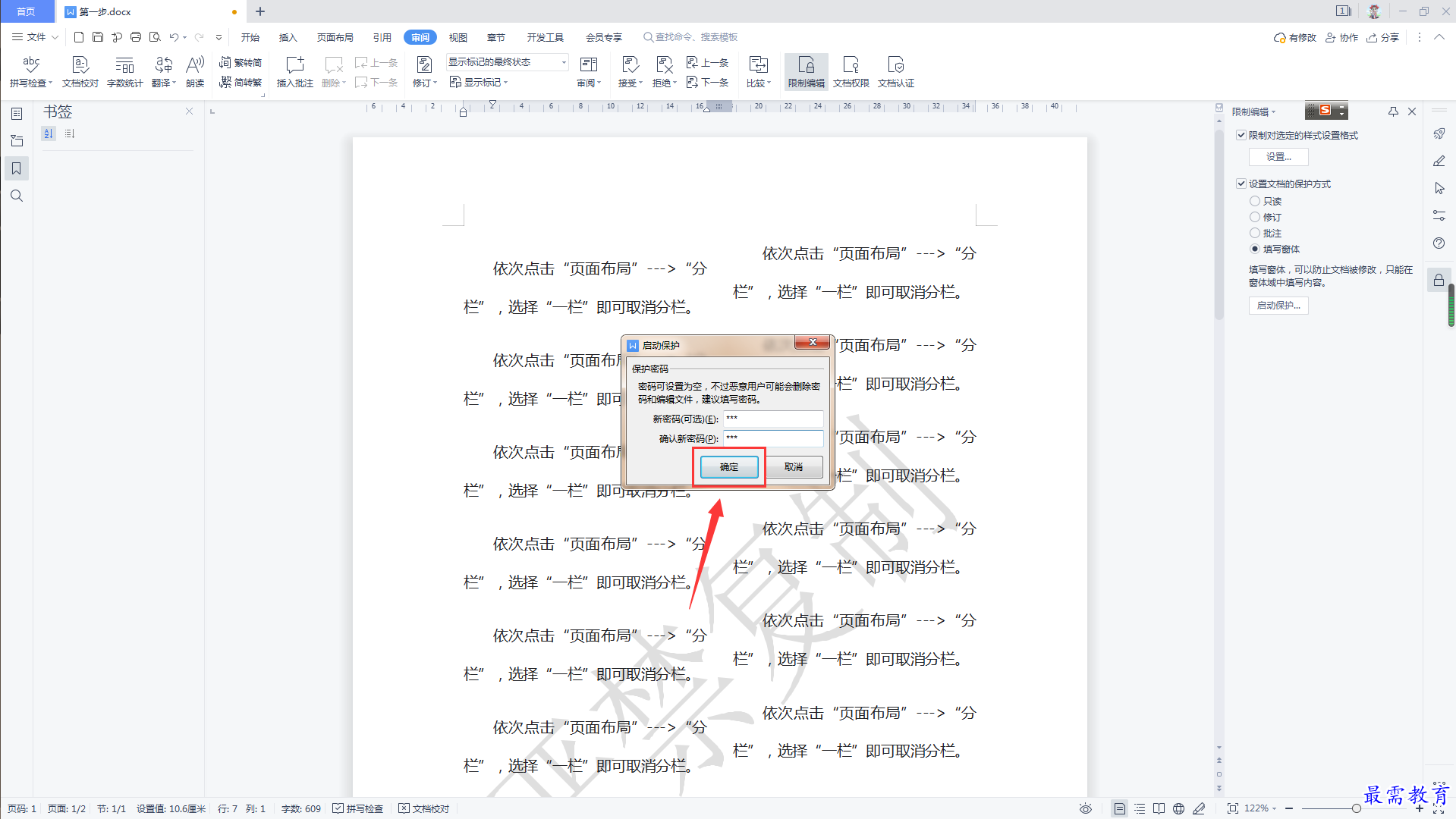The height and width of the screenshot is (819, 1456).
Task: Click the help question mark in right sidebar
Action: 1439,243
